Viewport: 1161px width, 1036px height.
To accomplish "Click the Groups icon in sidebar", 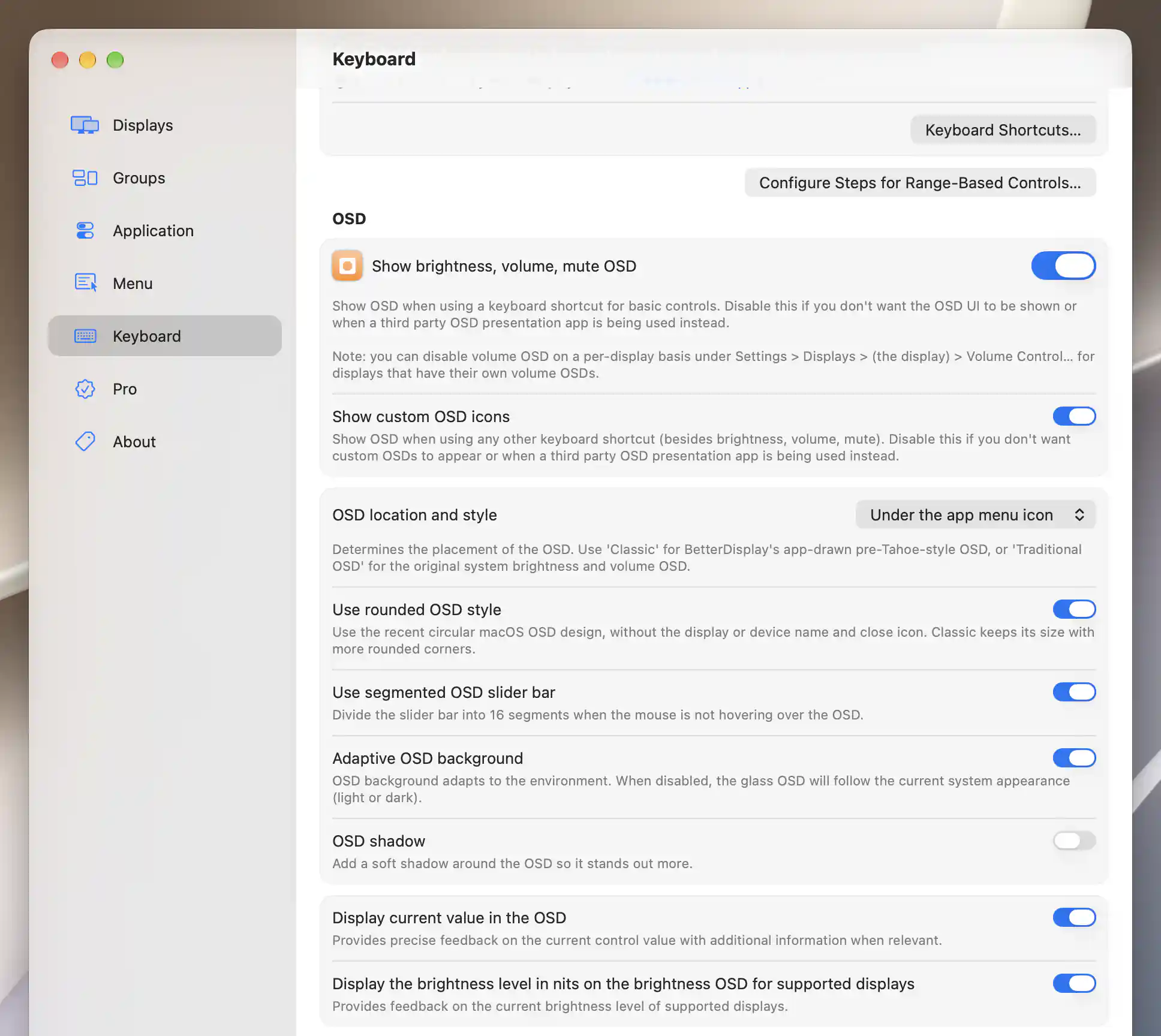I will click(x=85, y=177).
